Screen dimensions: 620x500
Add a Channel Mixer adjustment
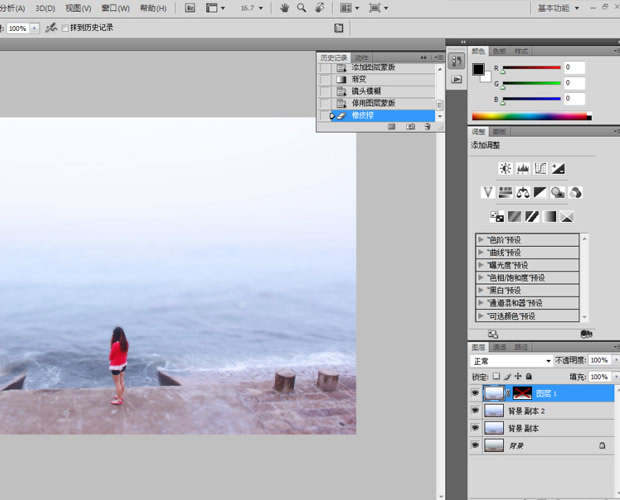point(575,192)
